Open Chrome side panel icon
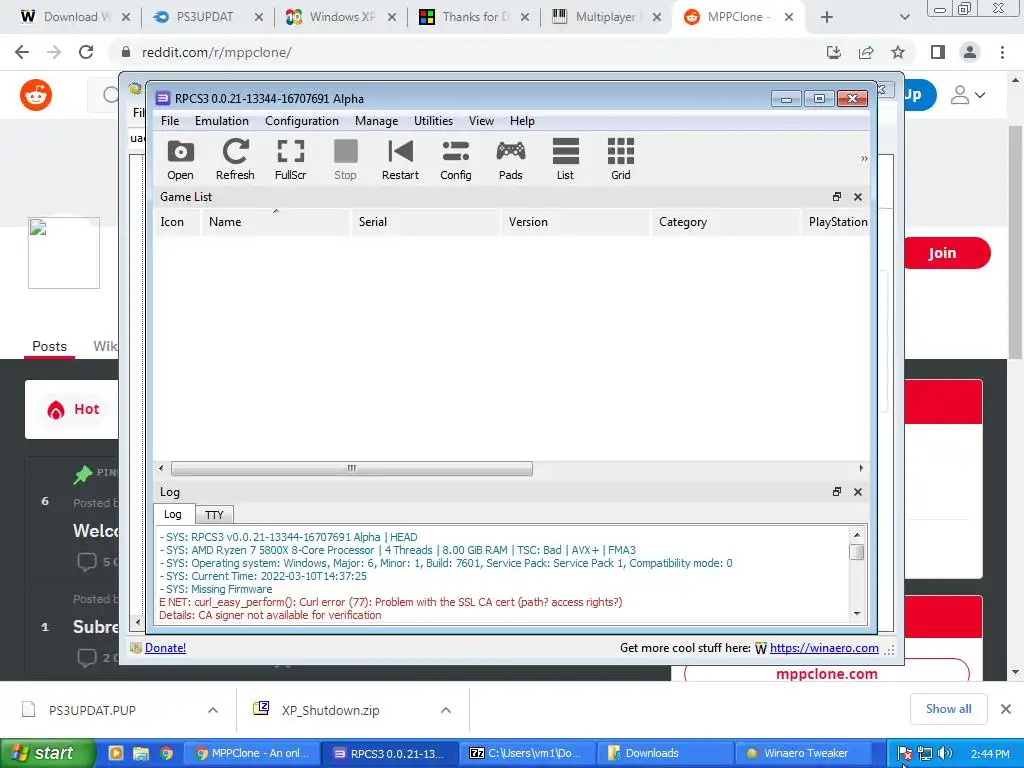1024x768 pixels. point(938,52)
